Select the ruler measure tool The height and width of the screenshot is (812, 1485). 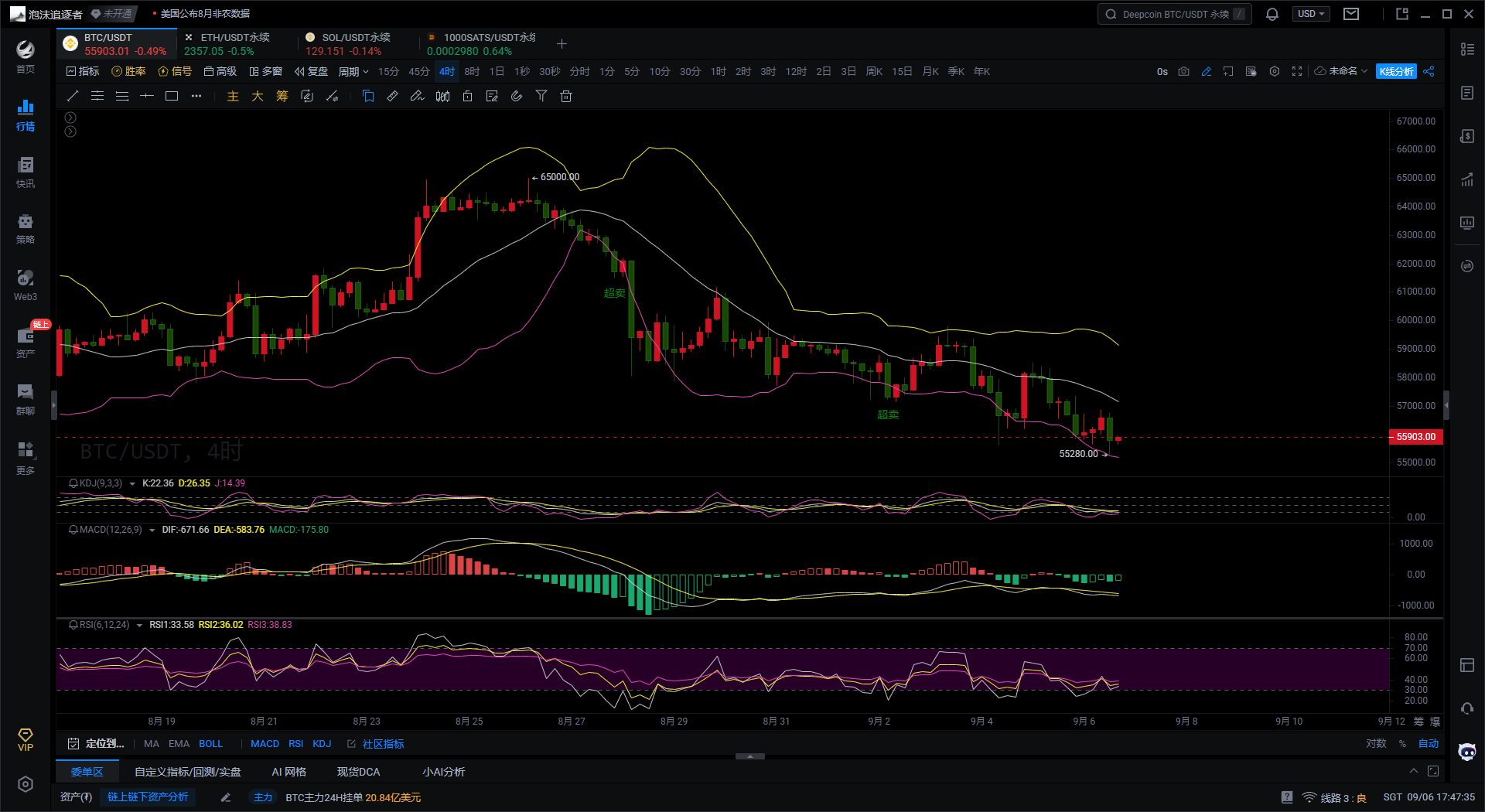coord(393,96)
